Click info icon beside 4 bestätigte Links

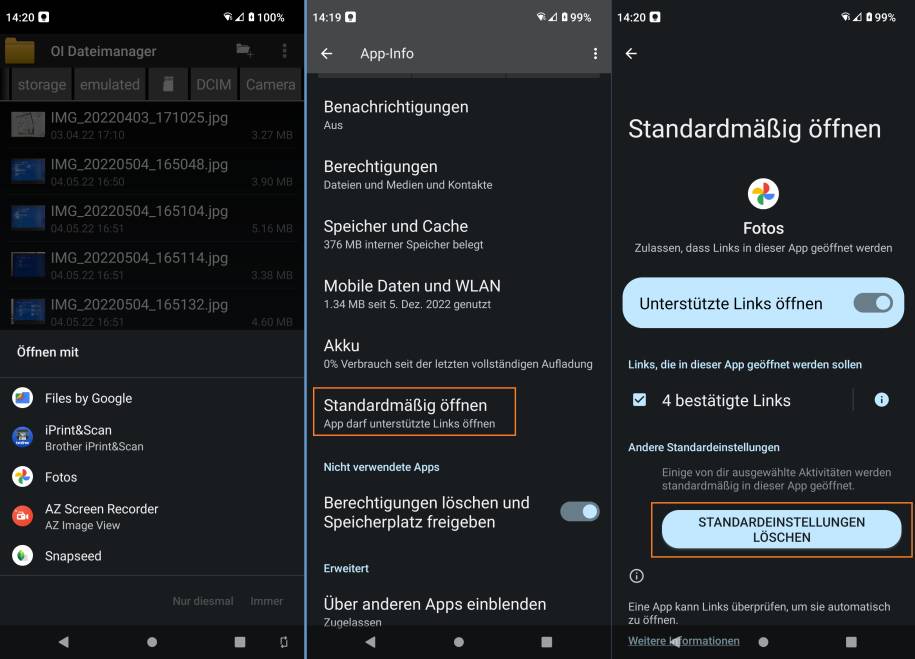pyautogui.click(x=881, y=400)
